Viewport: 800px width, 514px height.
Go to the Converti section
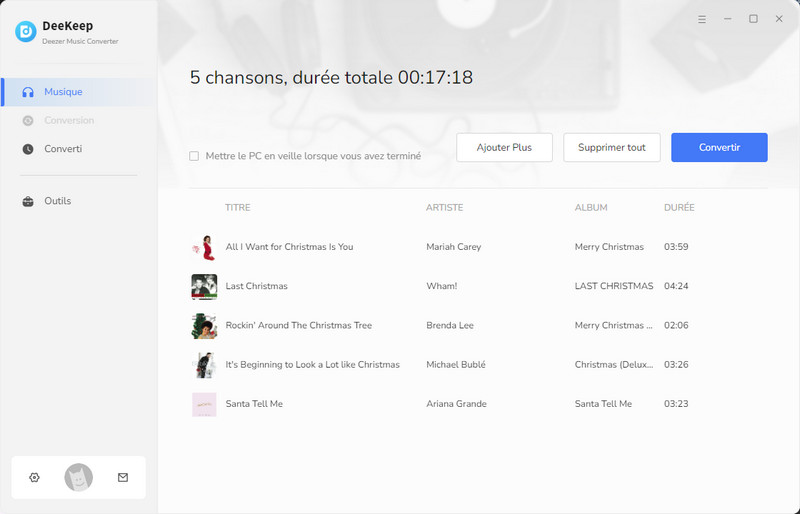click(79, 149)
